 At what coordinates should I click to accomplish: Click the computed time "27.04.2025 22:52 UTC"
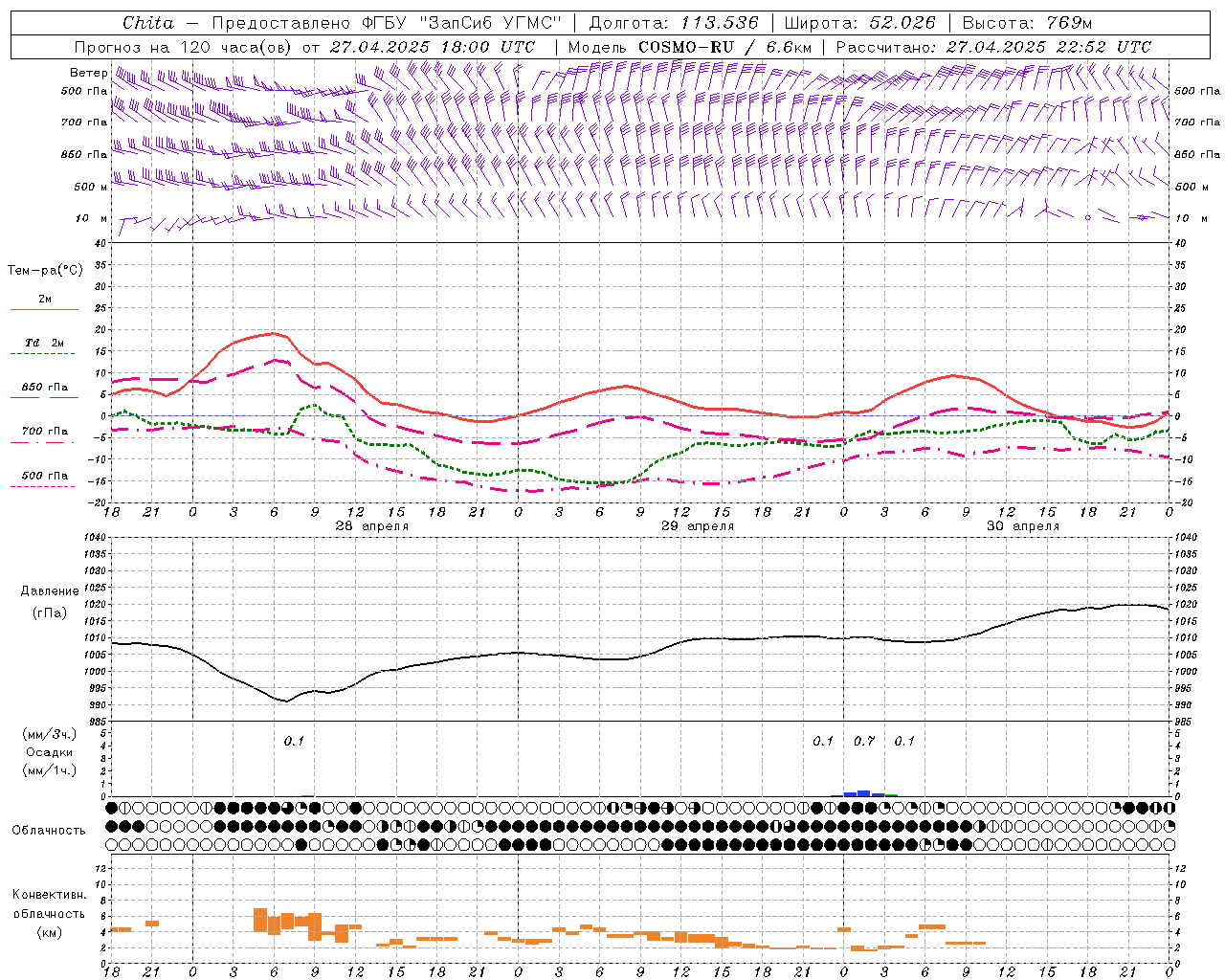(x=1049, y=47)
